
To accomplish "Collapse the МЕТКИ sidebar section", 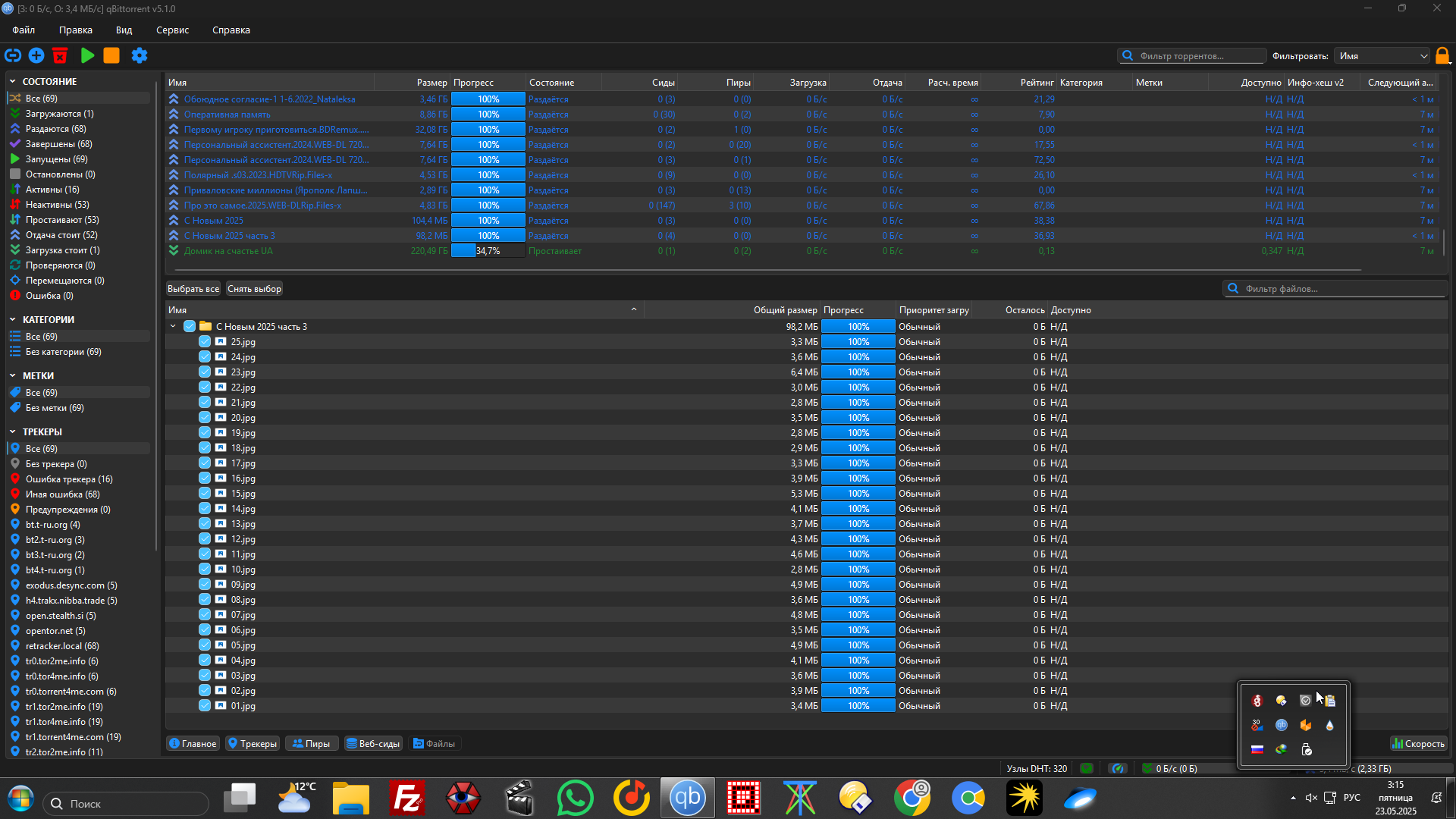I will pyautogui.click(x=12, y=375).
